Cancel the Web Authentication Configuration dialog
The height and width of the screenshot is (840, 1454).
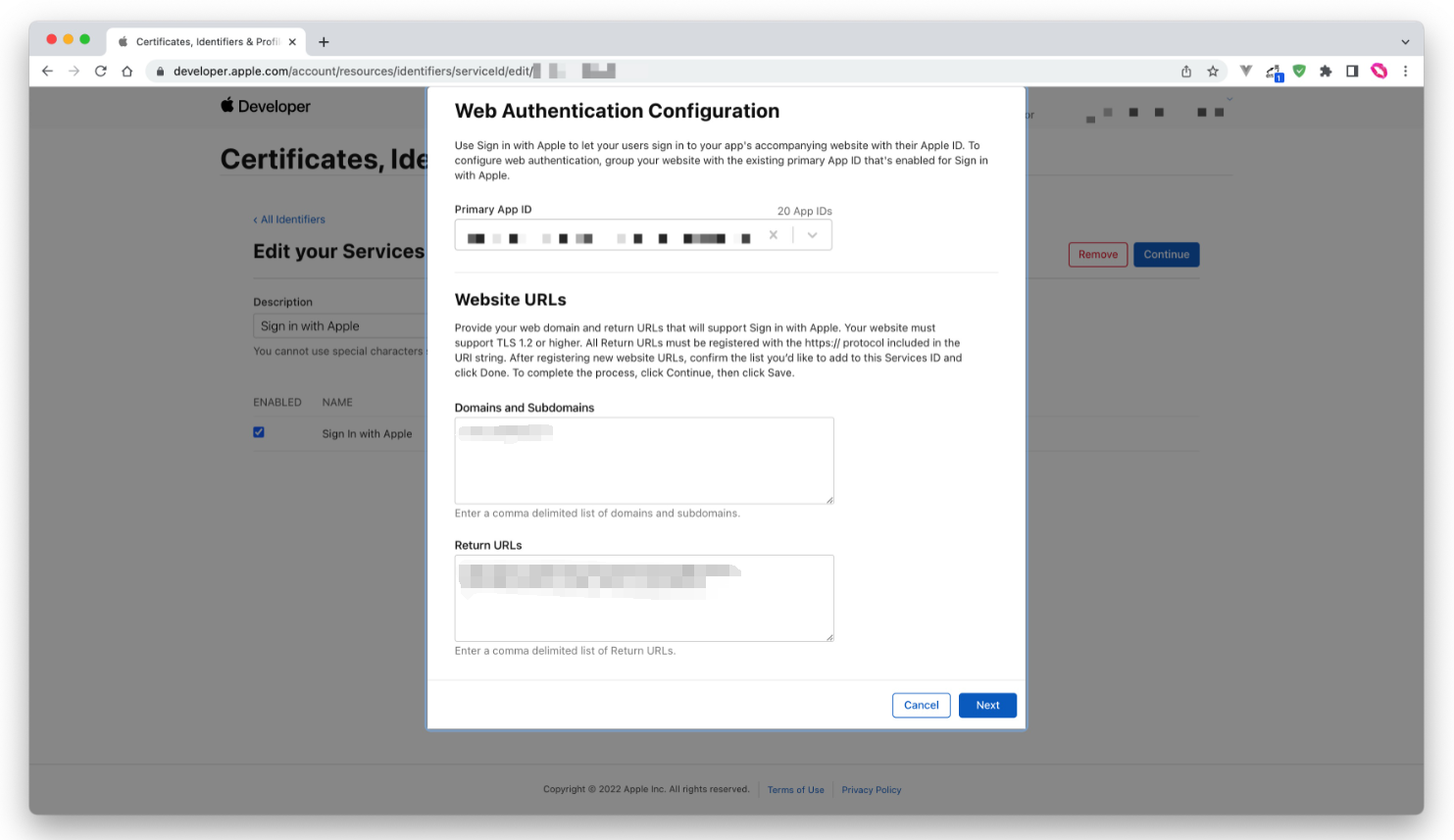pyautogui.click(x=922, y=705)
